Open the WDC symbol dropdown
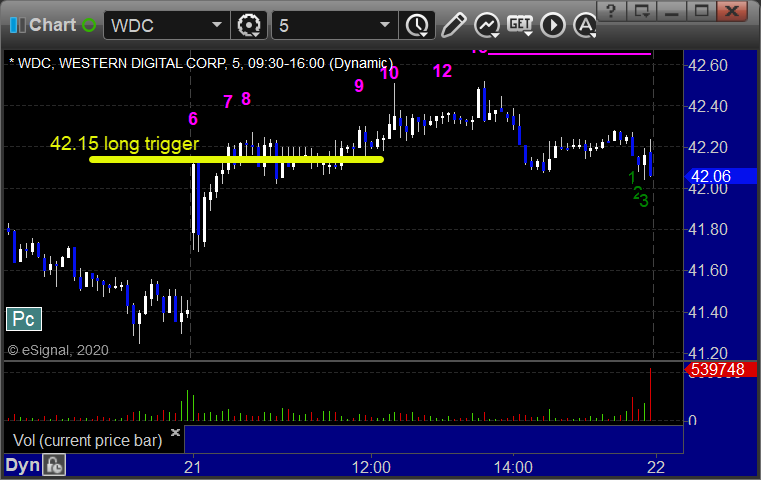 [217, 25]
